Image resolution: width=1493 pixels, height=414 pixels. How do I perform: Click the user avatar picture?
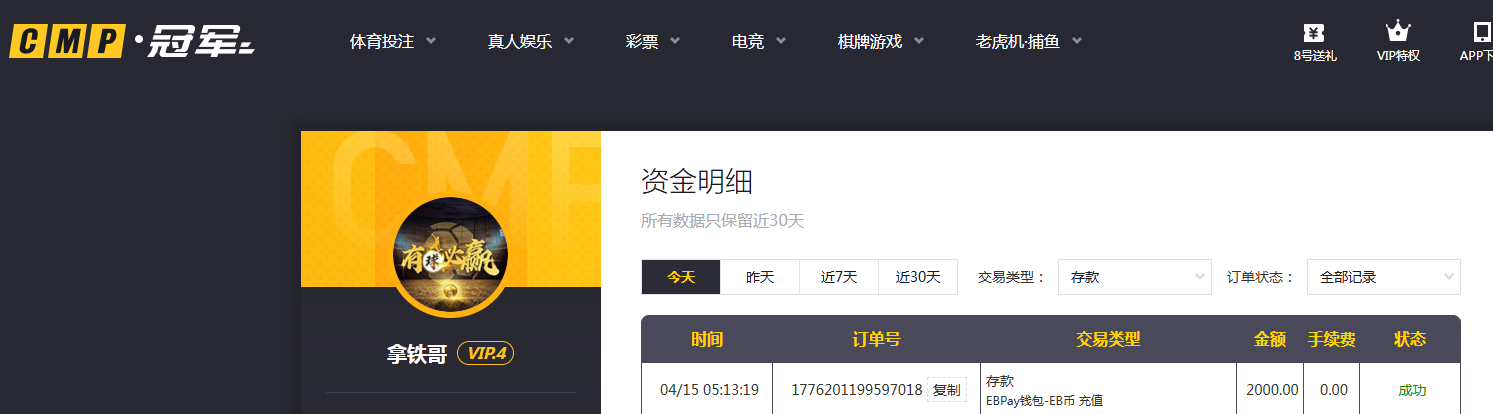point(450,256)
